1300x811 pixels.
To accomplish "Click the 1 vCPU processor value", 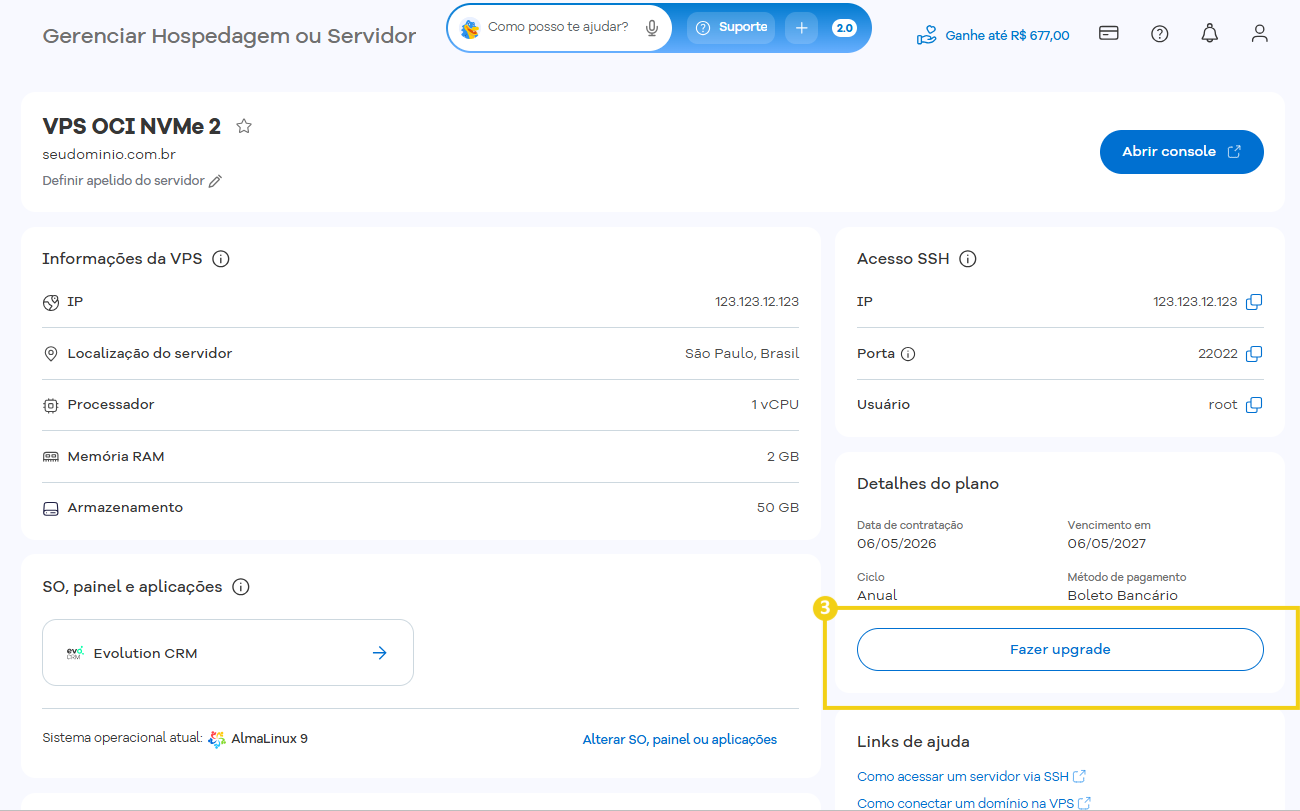I will coord(775,405).
